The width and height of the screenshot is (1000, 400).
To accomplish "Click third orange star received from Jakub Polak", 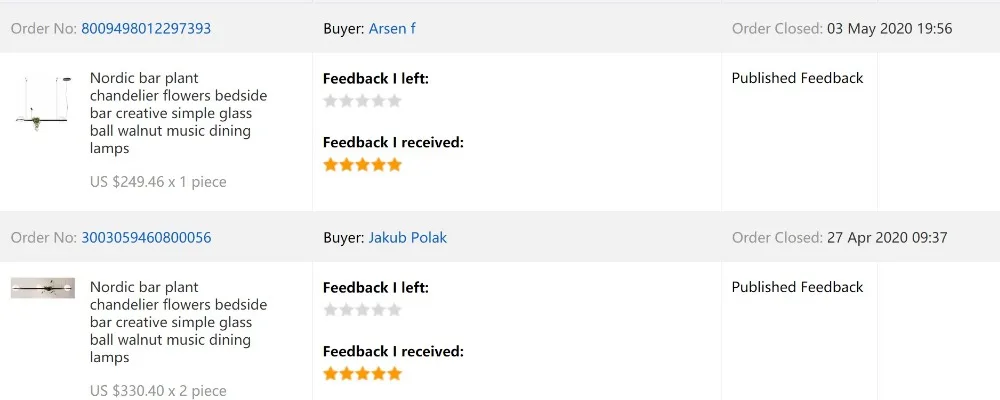I will pyautogui.click(x=362, y=374).
